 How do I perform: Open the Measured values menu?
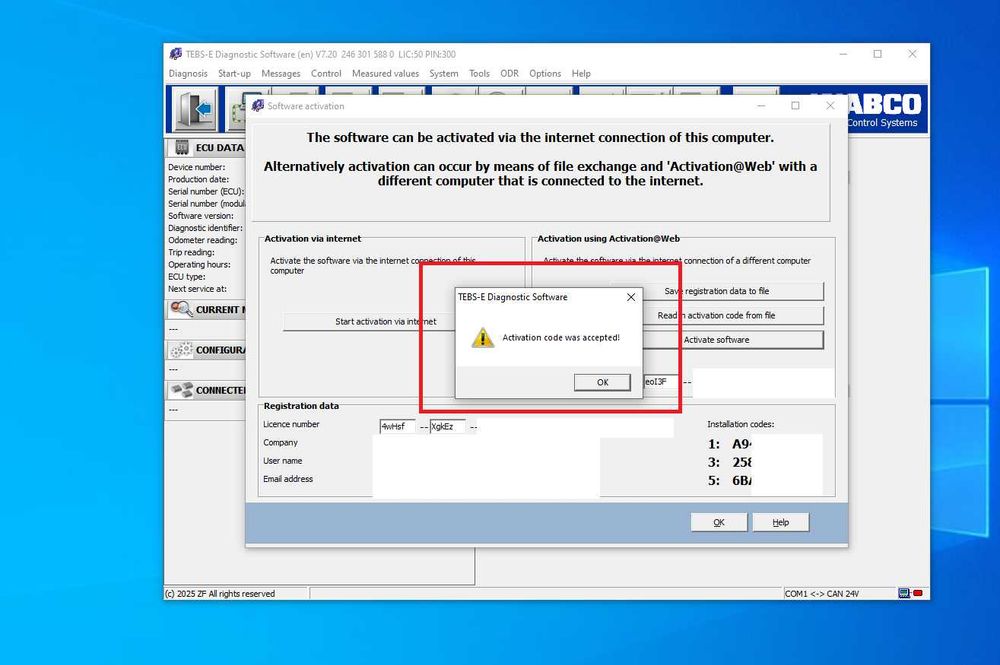click(385, 73)
